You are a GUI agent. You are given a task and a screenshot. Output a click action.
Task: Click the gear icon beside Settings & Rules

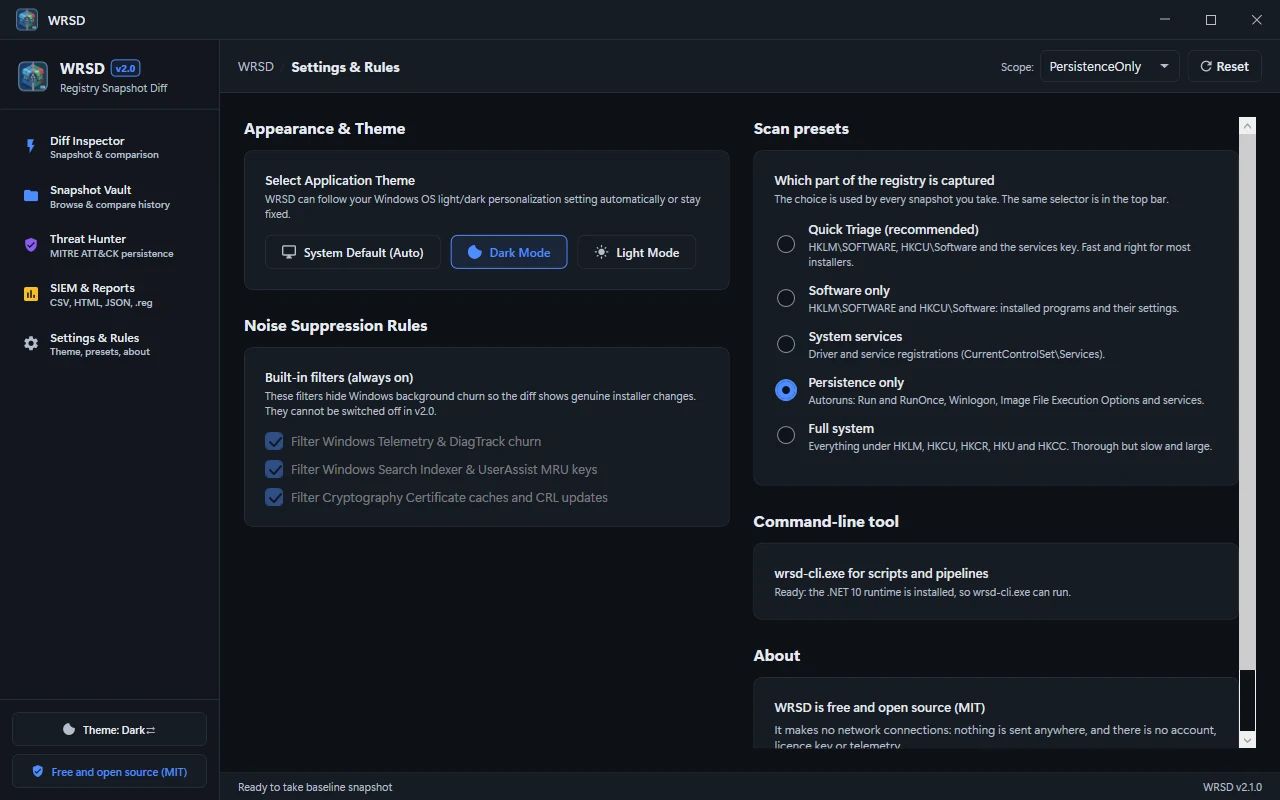tap(31, 344)
